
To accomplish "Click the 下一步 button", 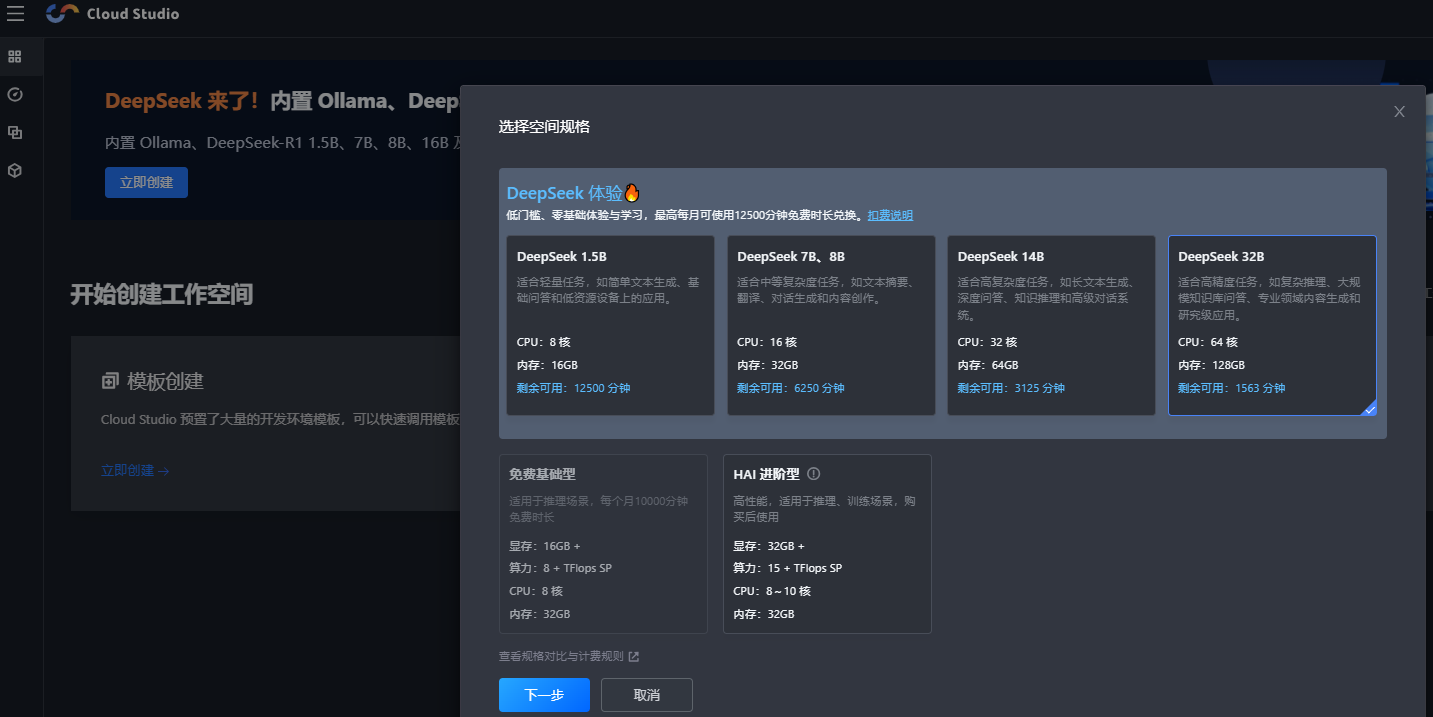I will (544, 695).
